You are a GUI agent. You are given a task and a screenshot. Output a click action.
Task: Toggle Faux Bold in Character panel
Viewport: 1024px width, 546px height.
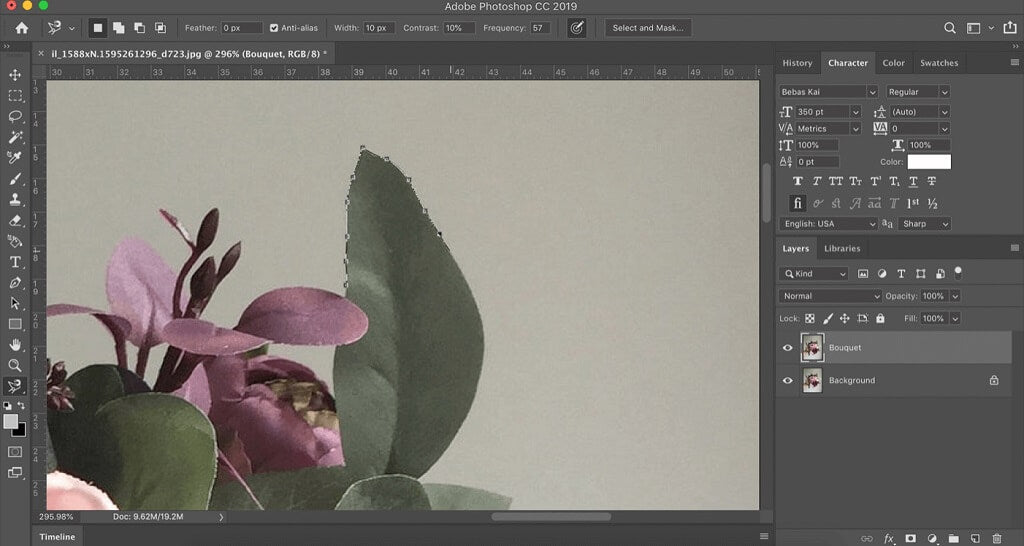tap(797, 182)
